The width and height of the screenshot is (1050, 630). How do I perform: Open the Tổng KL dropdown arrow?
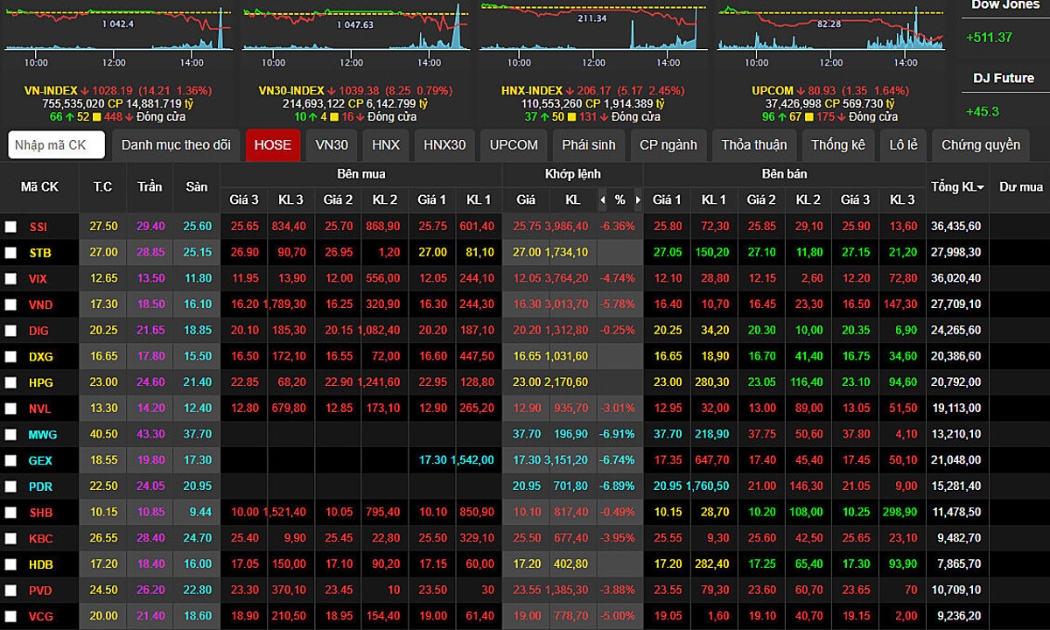coord(981,188)
